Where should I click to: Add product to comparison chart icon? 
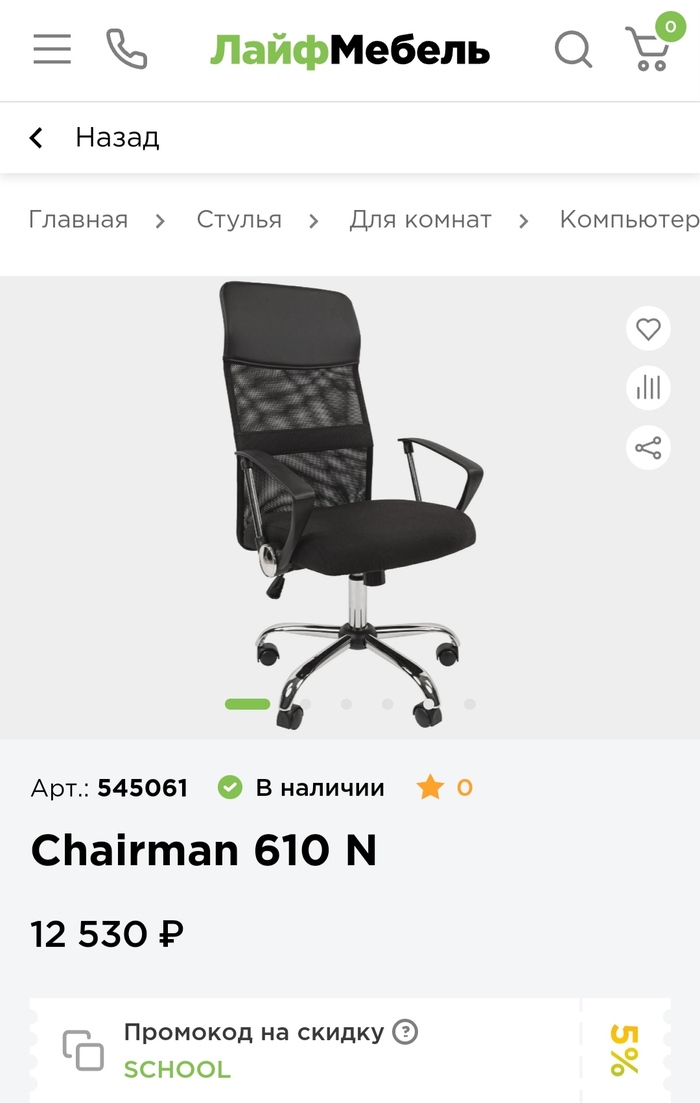pyautogui.click(x=648, y=388)
